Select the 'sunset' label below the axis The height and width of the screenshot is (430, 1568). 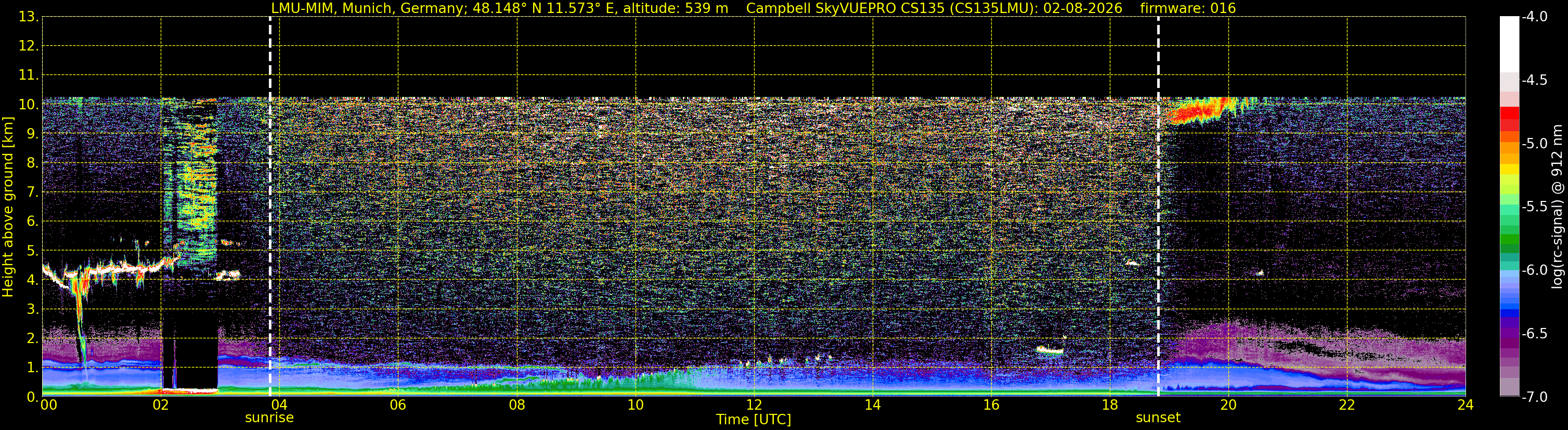(x=1158, y=418)
